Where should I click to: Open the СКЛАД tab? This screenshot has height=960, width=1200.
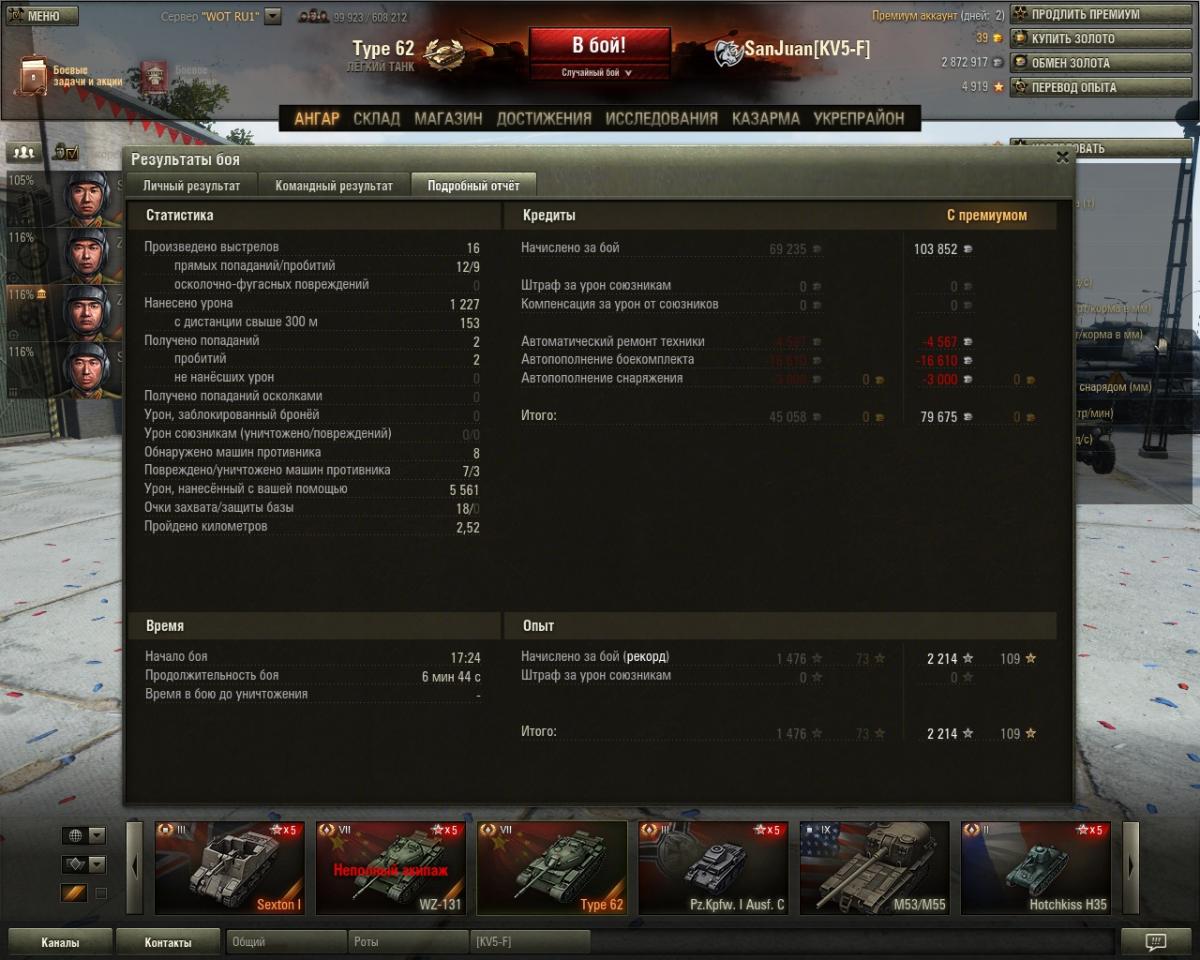(376, 118)
